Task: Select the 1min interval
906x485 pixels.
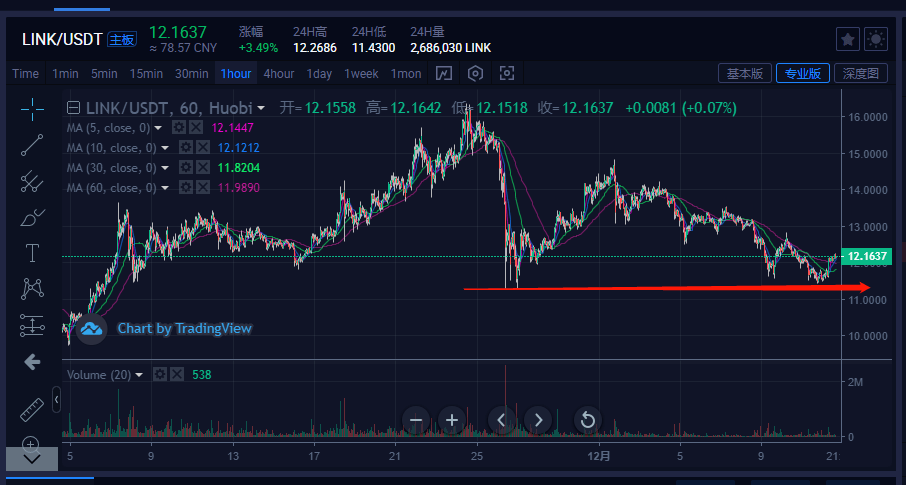Action: click(65, 74)
